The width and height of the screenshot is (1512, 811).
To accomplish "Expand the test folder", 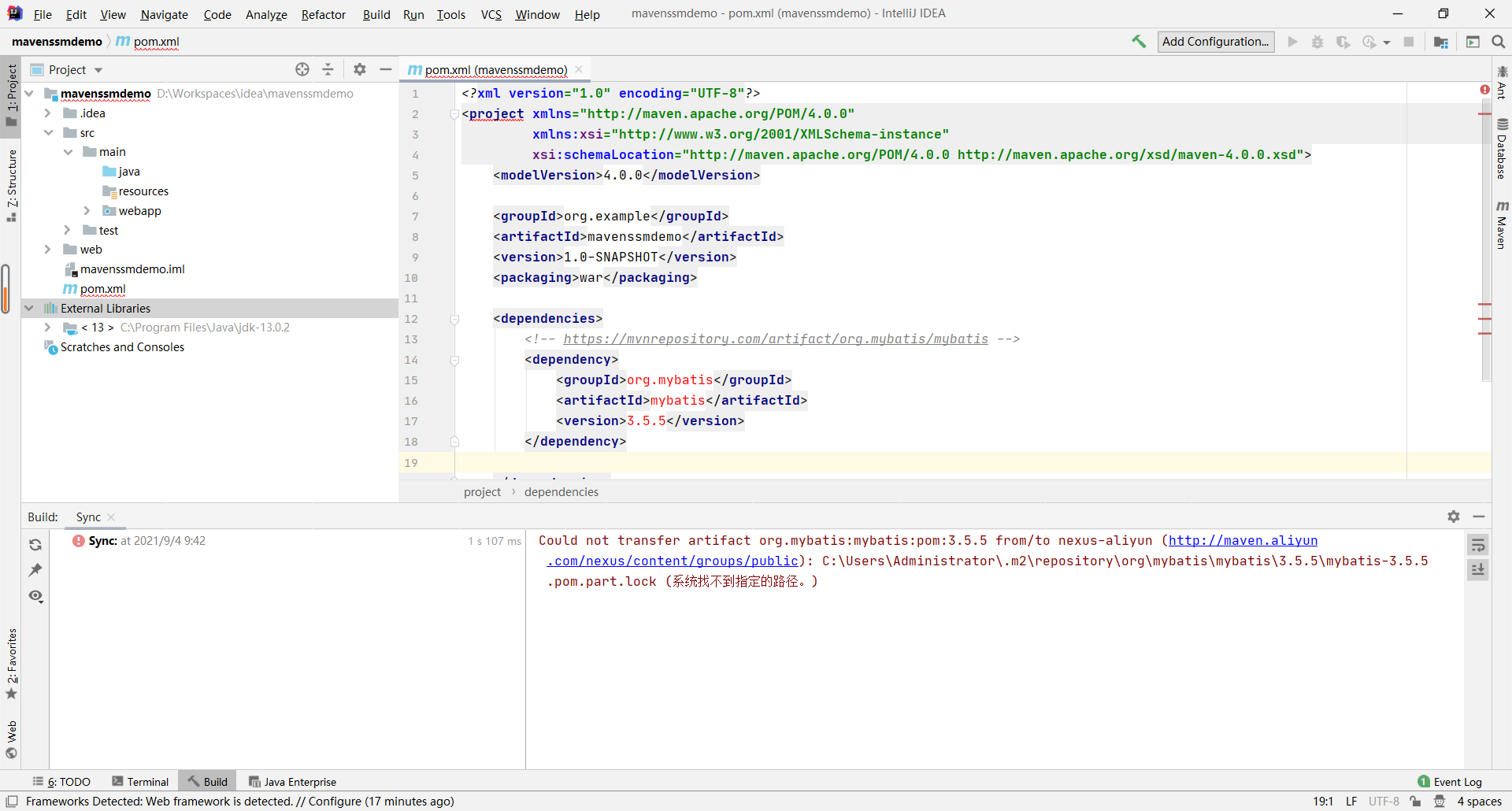I will pos(68,231).
